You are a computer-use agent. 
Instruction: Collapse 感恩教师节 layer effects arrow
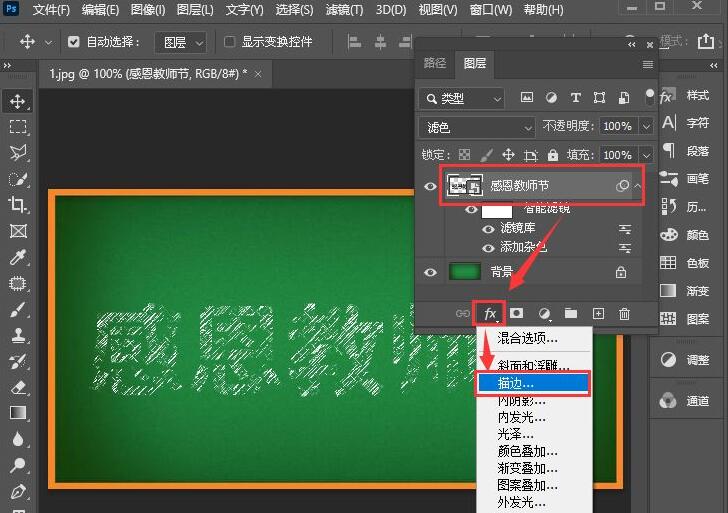tap(638, 186)
